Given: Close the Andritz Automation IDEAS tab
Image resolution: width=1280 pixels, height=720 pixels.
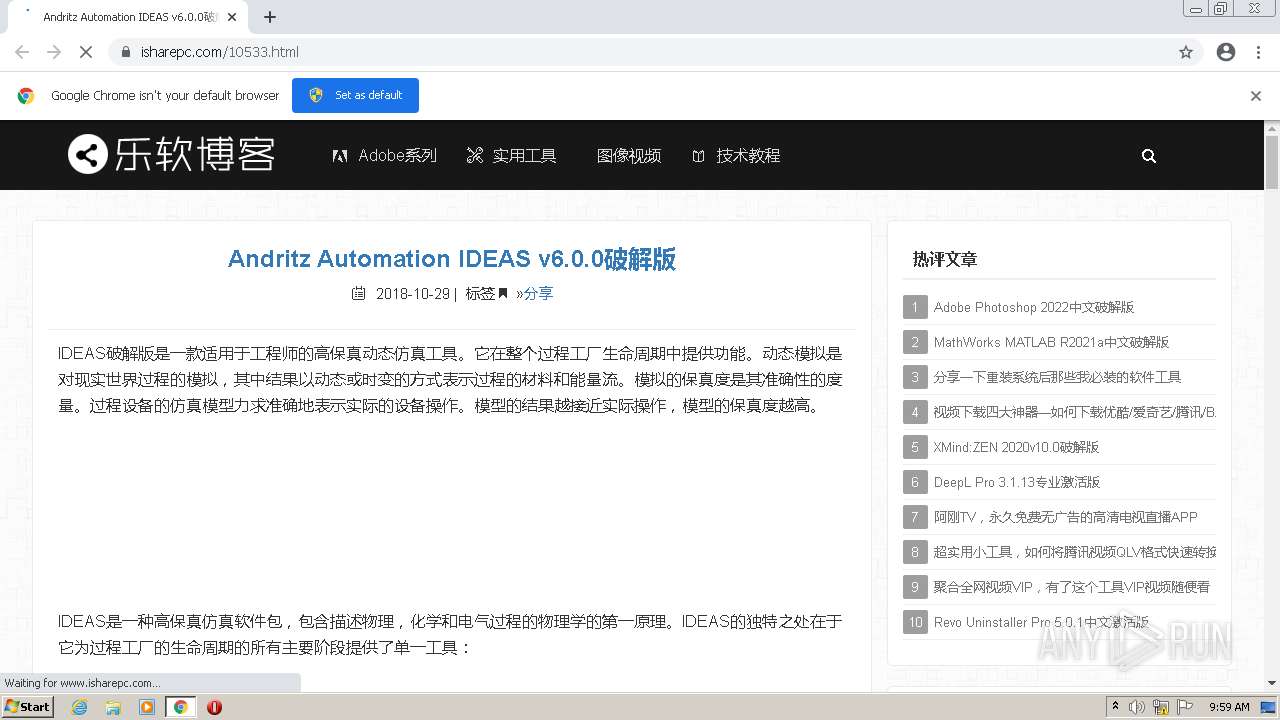Looking at the screenshot, I should coord(232,17).
